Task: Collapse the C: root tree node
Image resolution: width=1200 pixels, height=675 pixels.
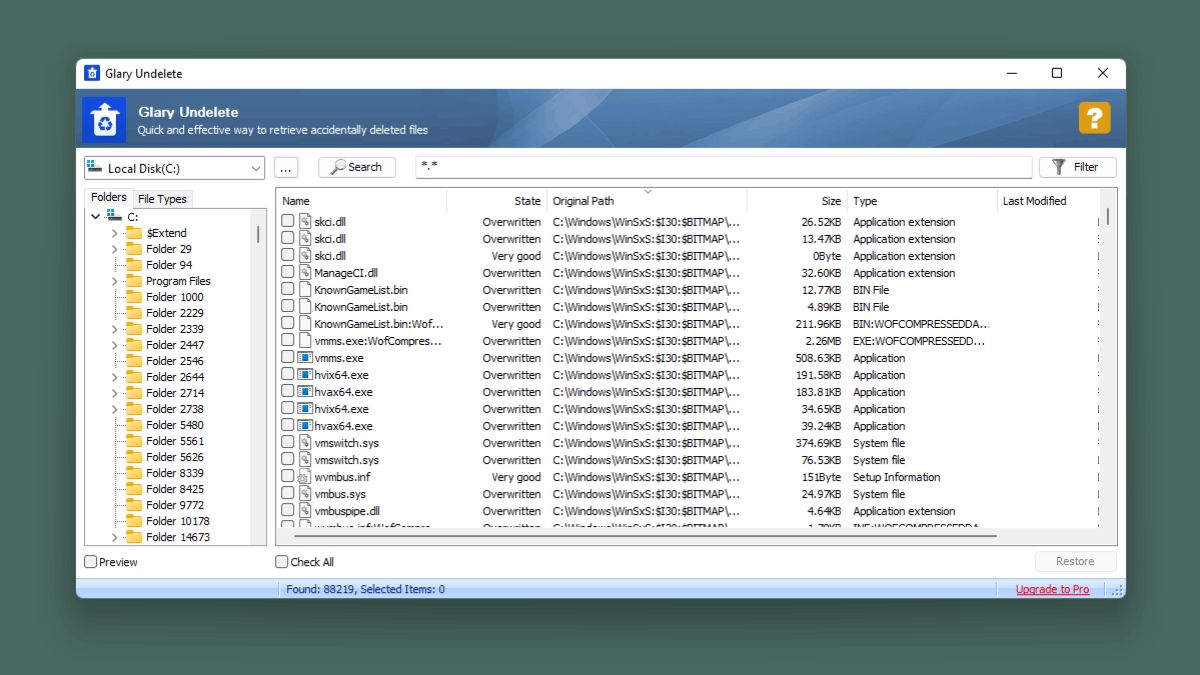Action: (95, 216)
